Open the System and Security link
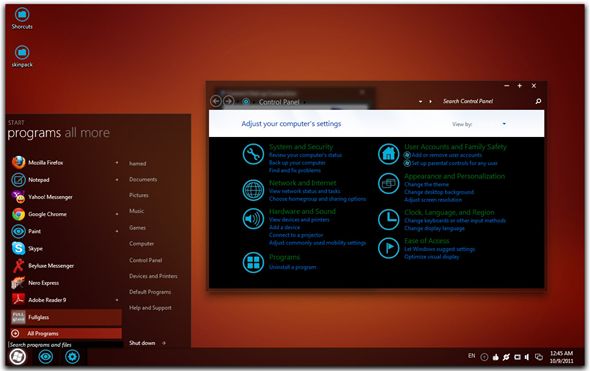The width and height of the screenshot is (590, 371). [301, 147]
